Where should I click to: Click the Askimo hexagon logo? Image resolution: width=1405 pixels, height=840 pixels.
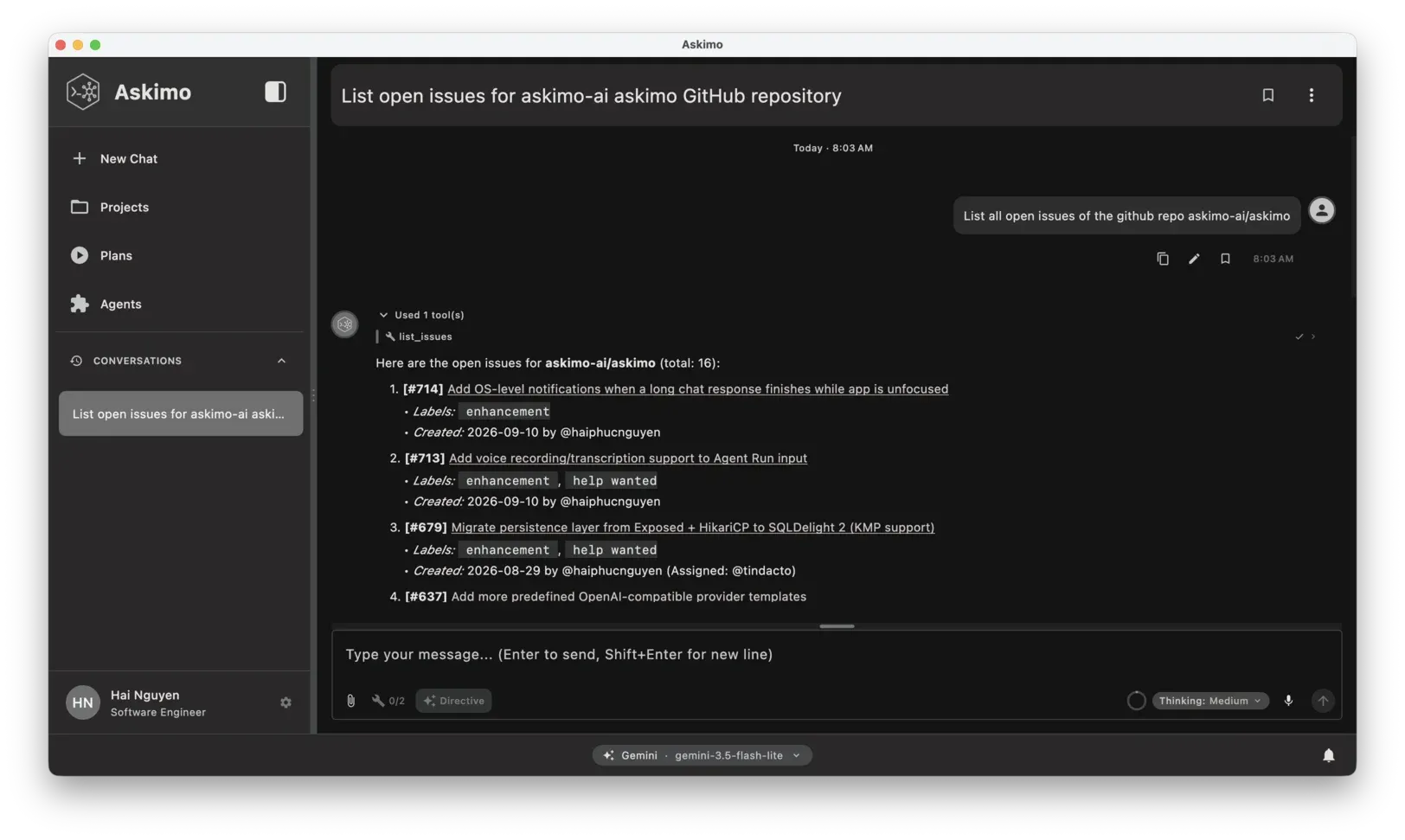coord(84,92)
